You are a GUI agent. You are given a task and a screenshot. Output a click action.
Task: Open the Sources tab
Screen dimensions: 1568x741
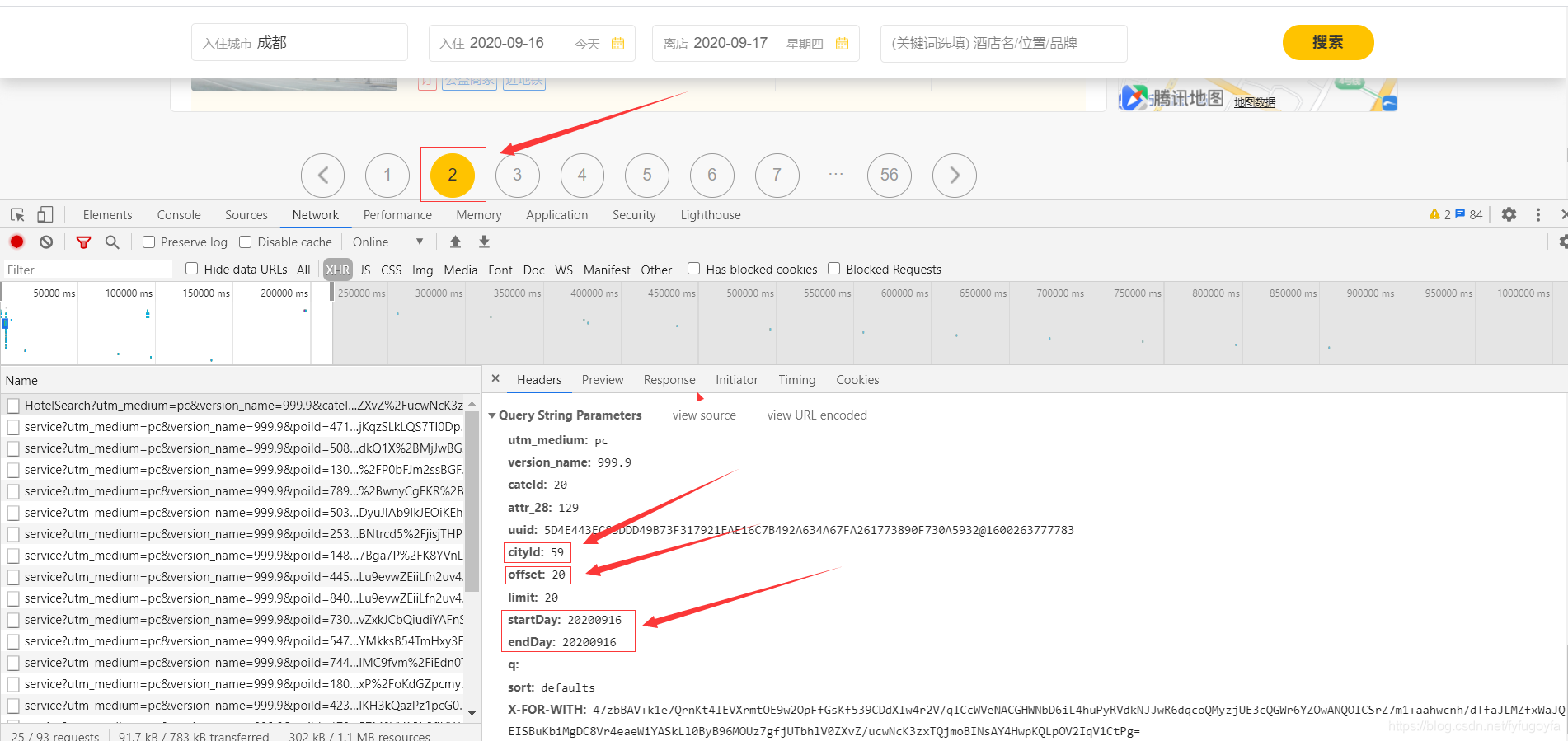click(x=246, y=215)
